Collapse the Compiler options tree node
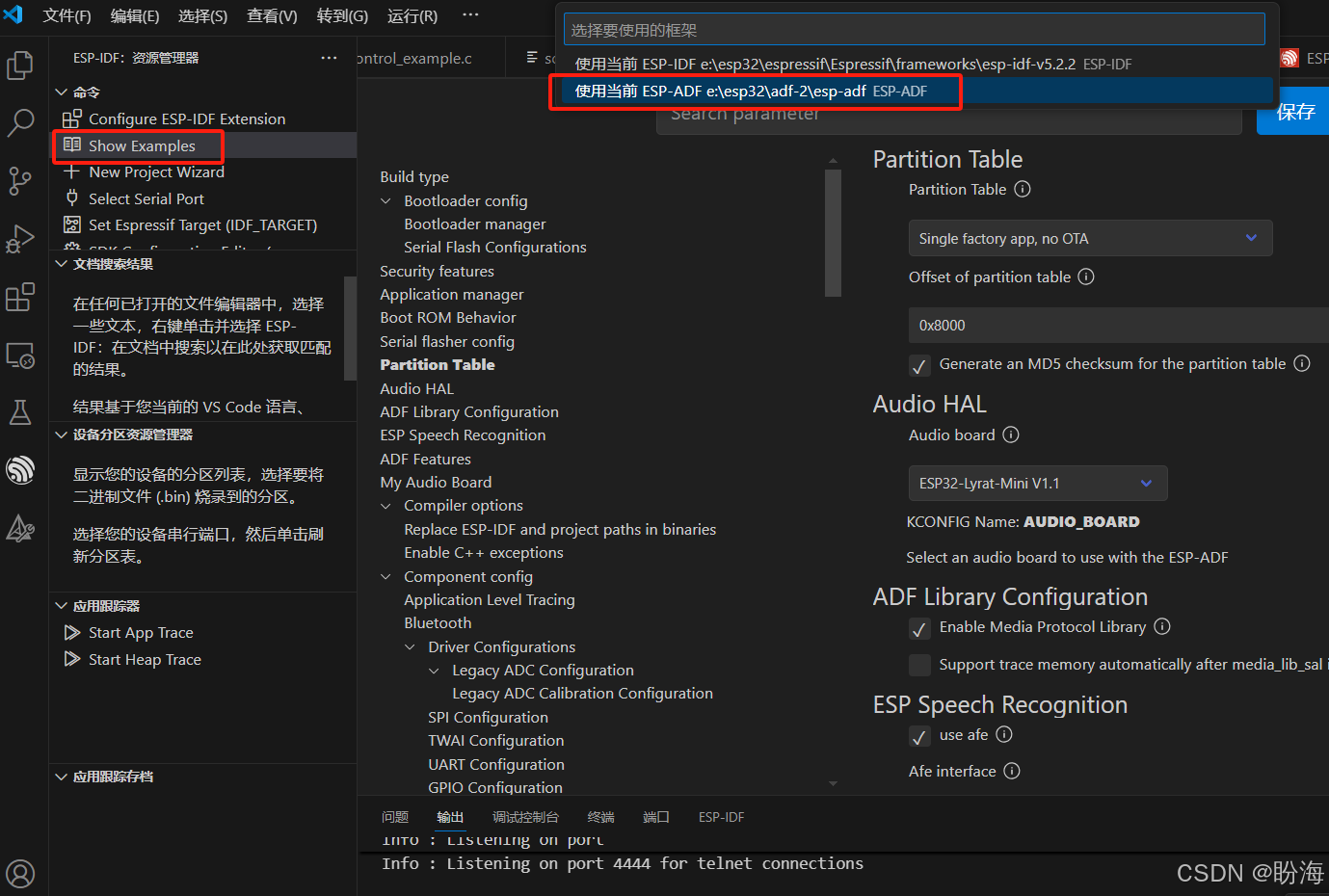 [x=386, y=506]
